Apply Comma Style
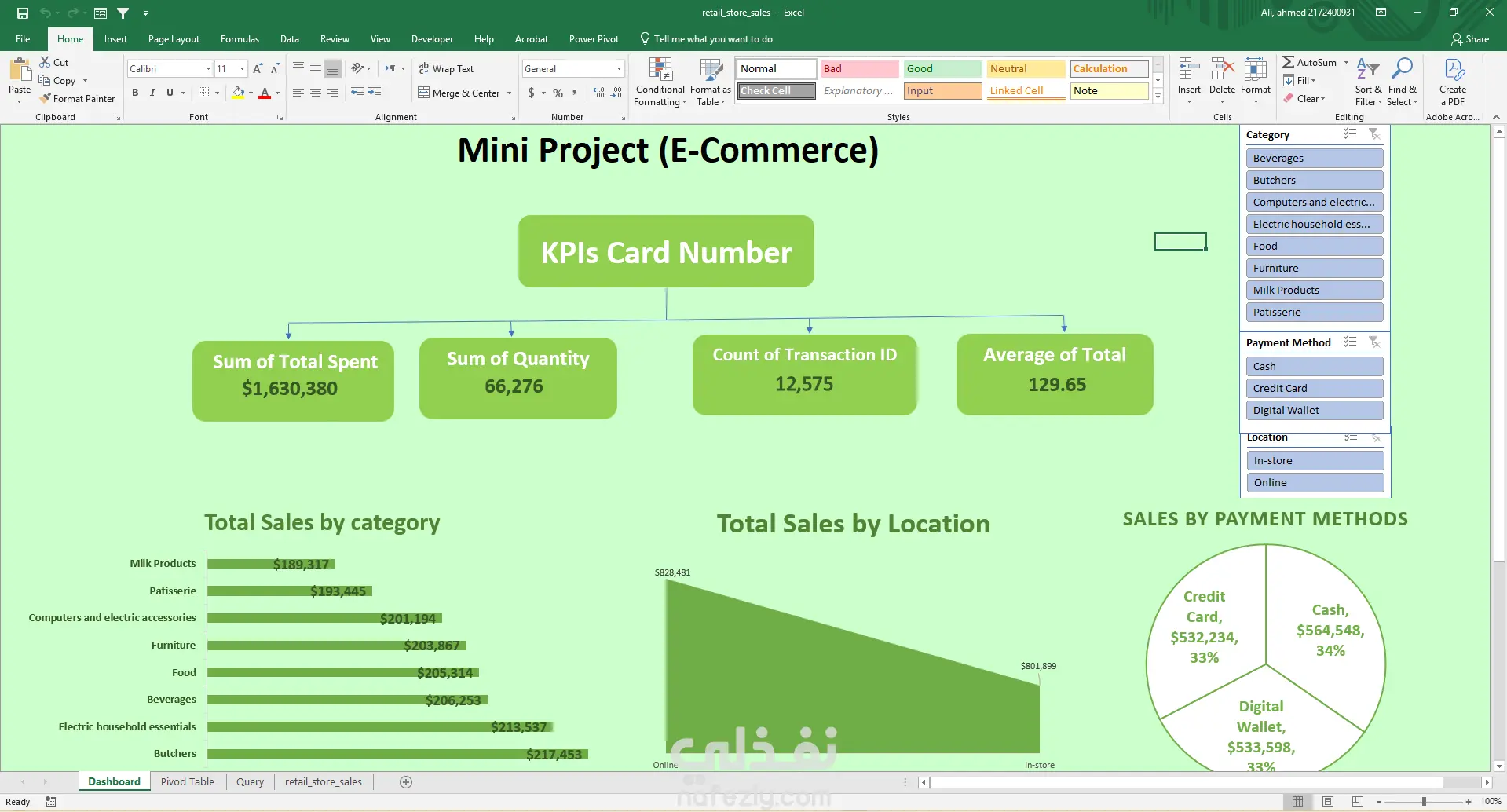Screen dimensions: 1507x812 point(575,93)
